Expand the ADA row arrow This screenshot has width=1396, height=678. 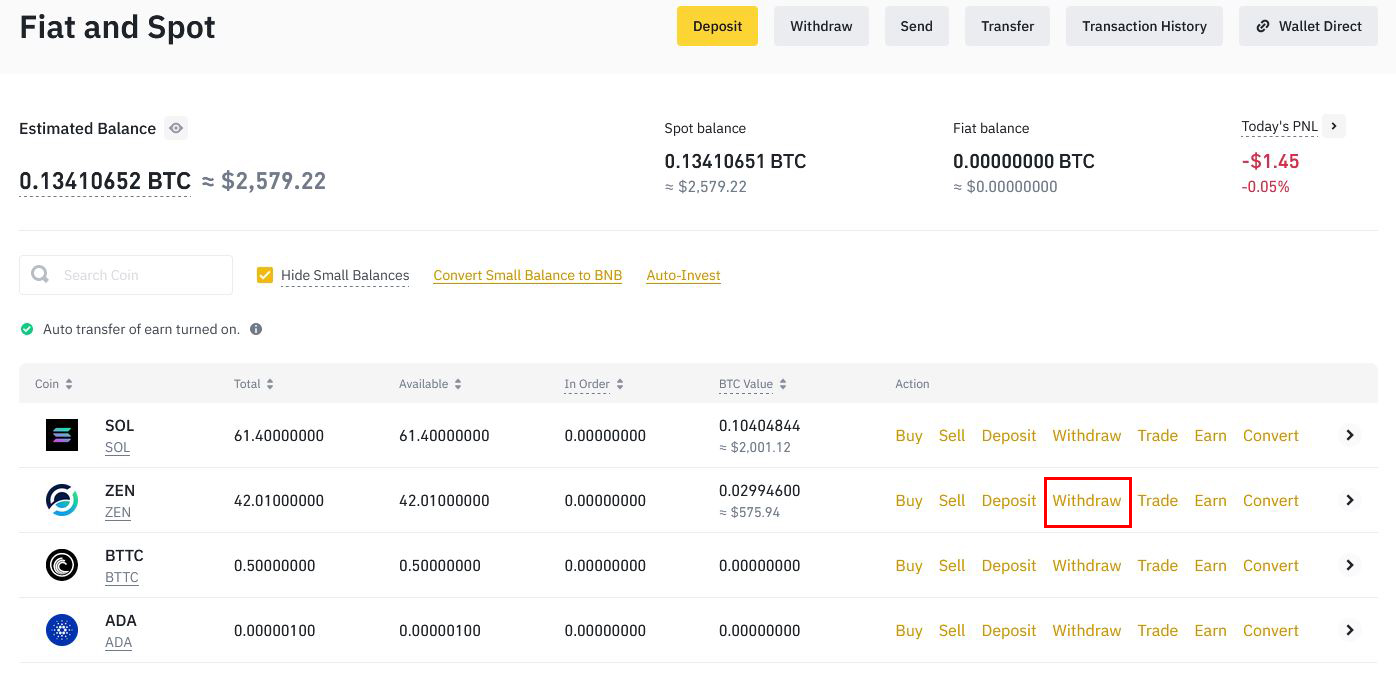coord(1349,630)
